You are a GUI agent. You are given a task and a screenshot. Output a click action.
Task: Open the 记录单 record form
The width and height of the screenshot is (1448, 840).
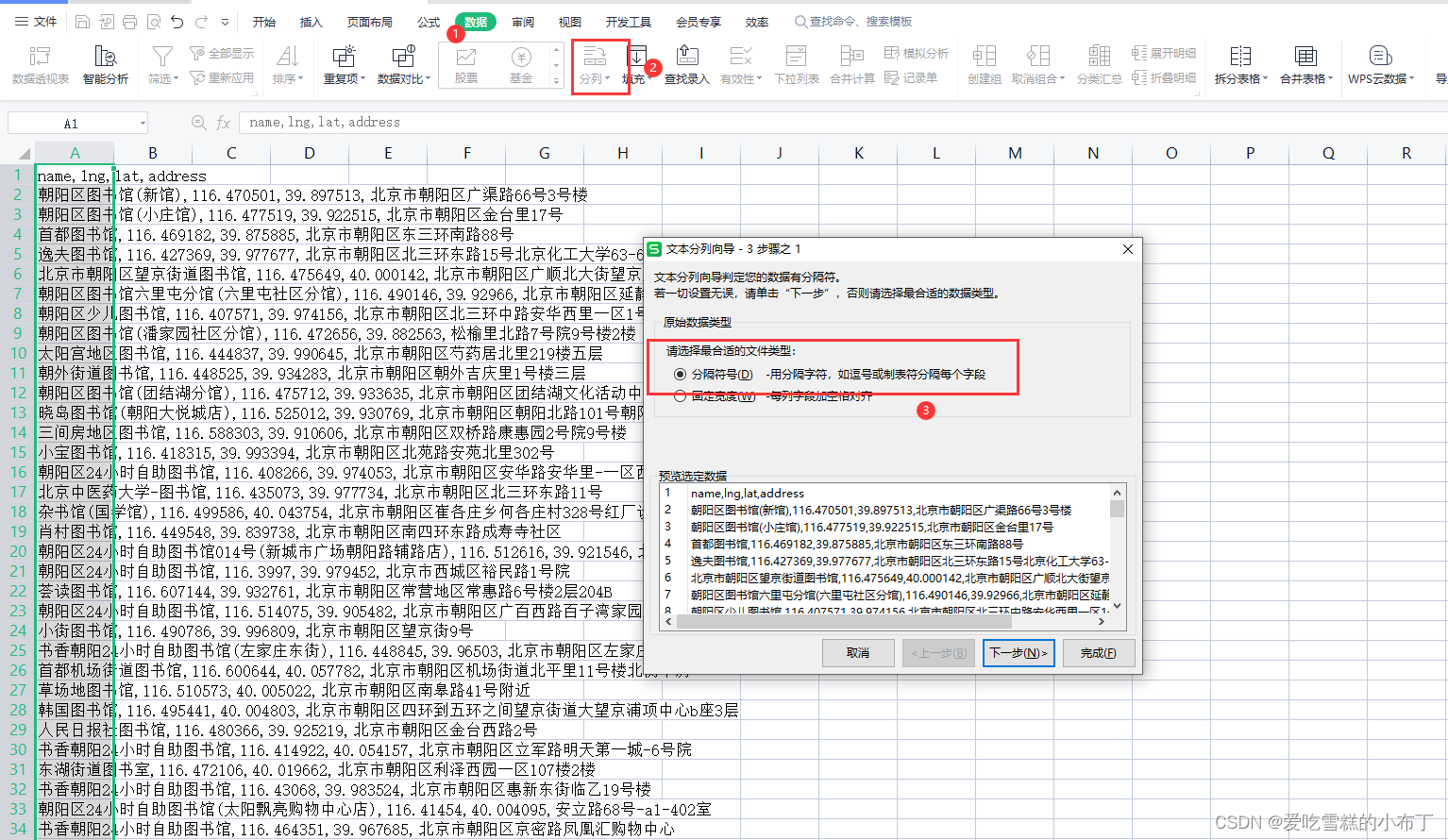[911, 78]
